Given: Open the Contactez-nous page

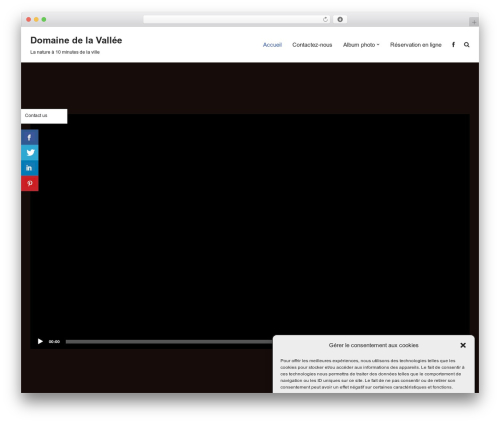Looking at the screenshot, I should [312, 45].
